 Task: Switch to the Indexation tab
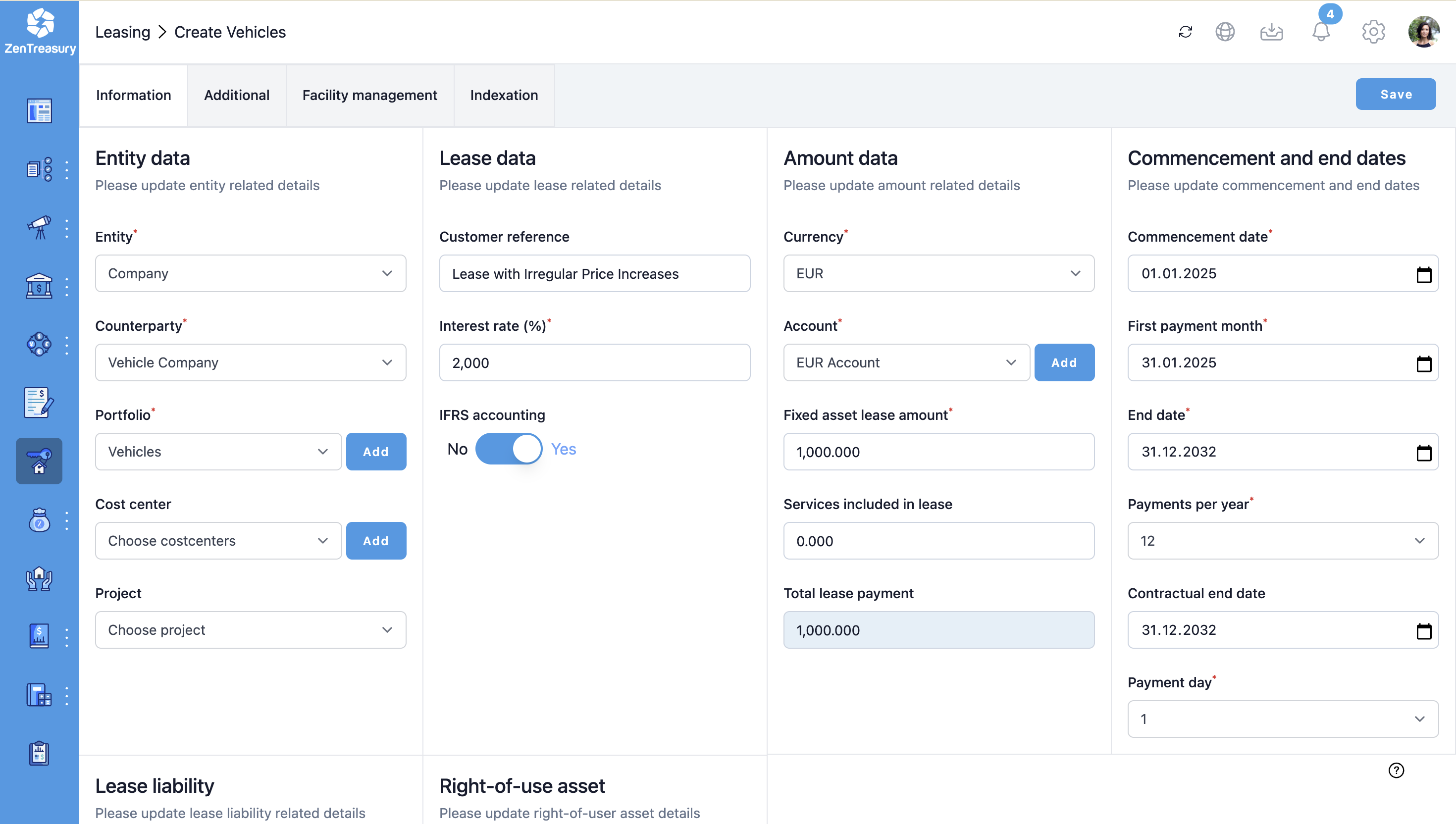point(504,95)
